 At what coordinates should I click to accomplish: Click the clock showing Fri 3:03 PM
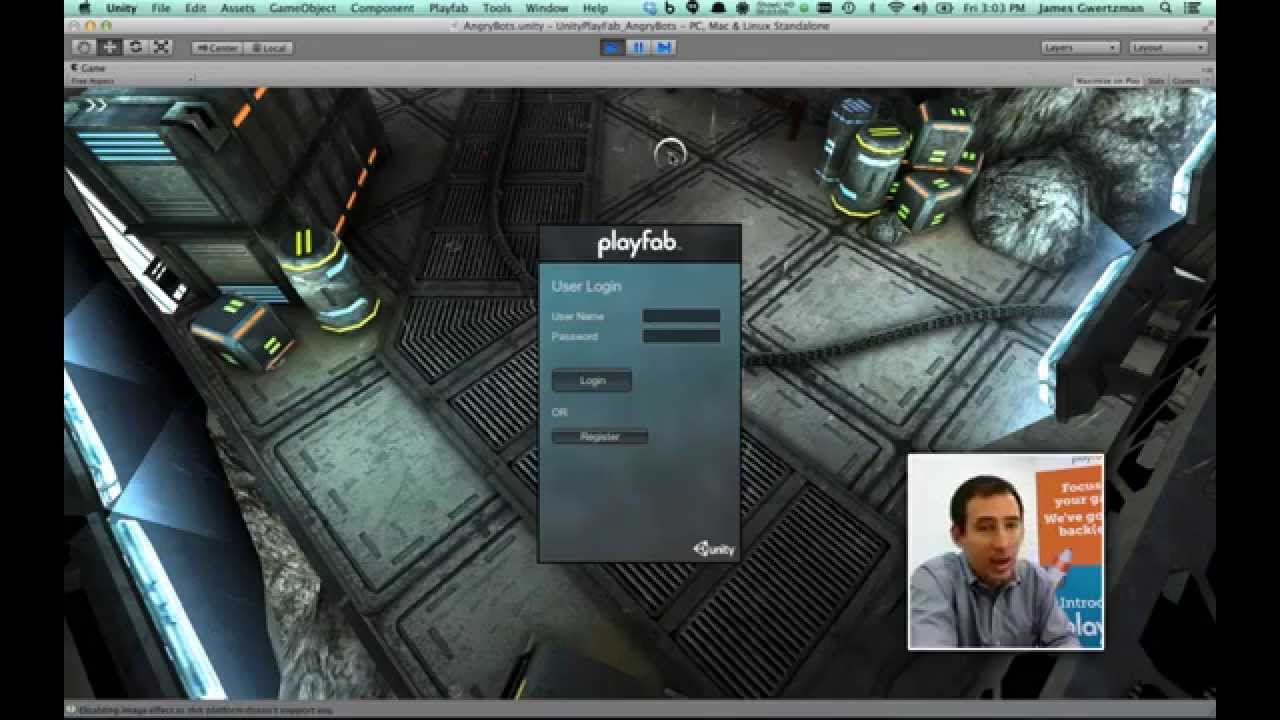[x=994, y=8]
